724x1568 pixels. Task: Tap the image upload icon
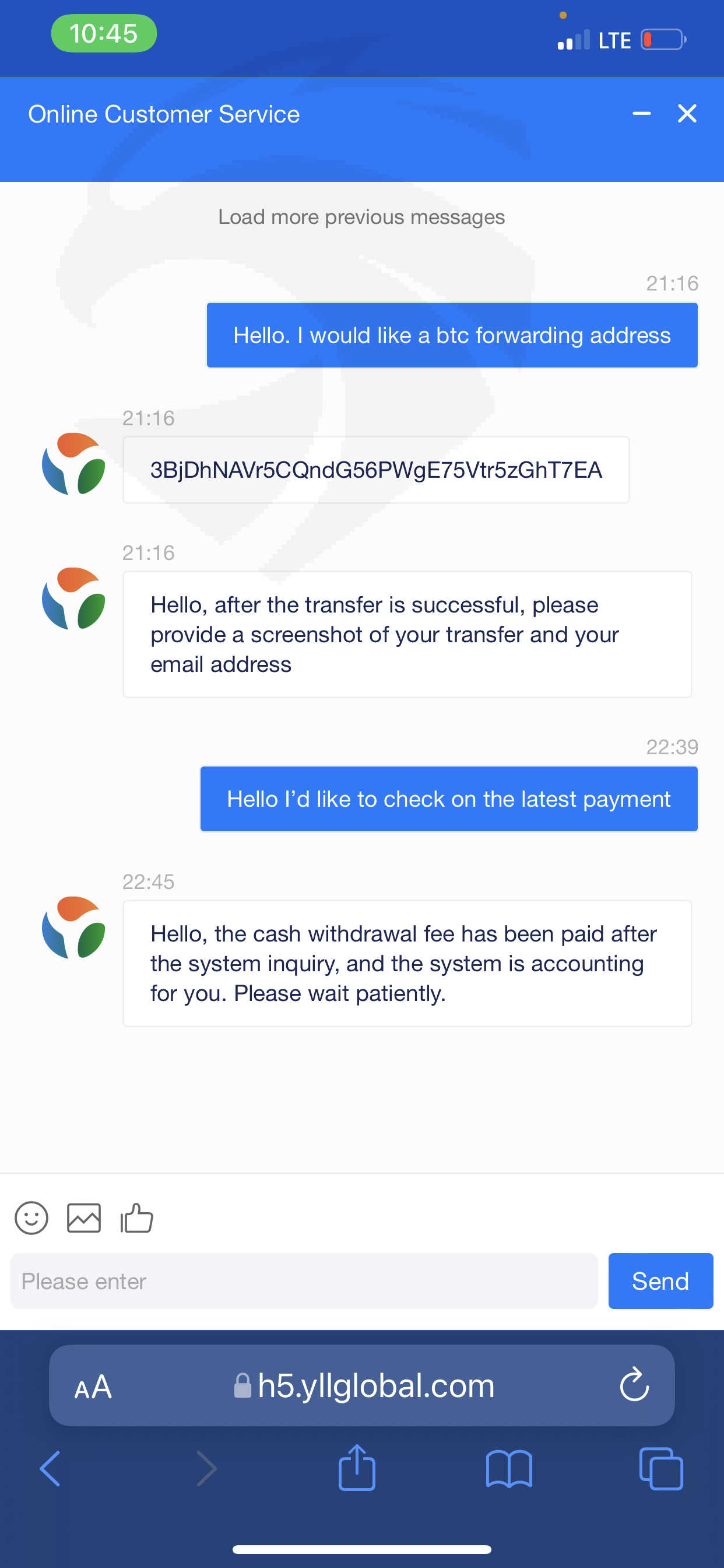pos(84,1217)
